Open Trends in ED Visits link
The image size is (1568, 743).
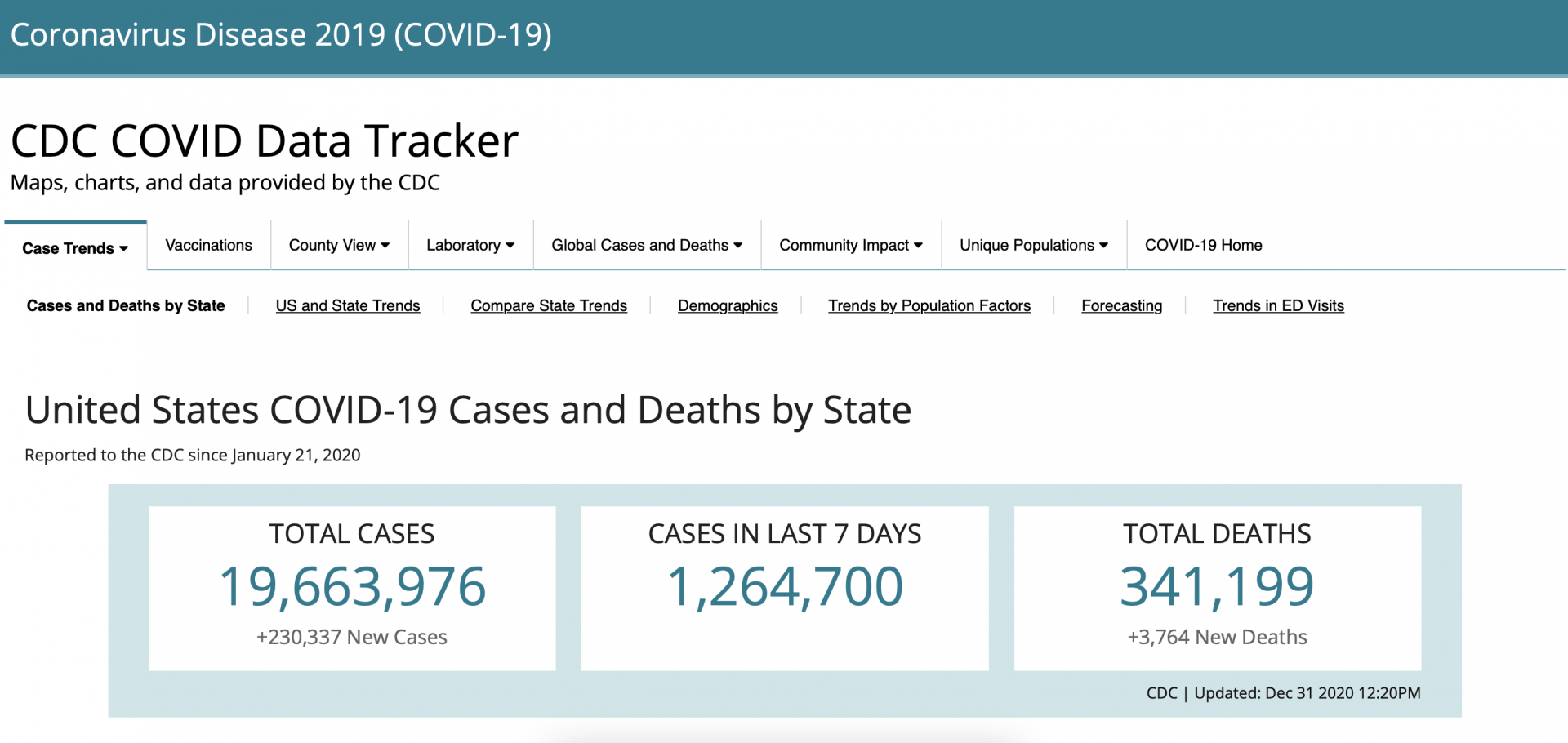pos(1278,305)
